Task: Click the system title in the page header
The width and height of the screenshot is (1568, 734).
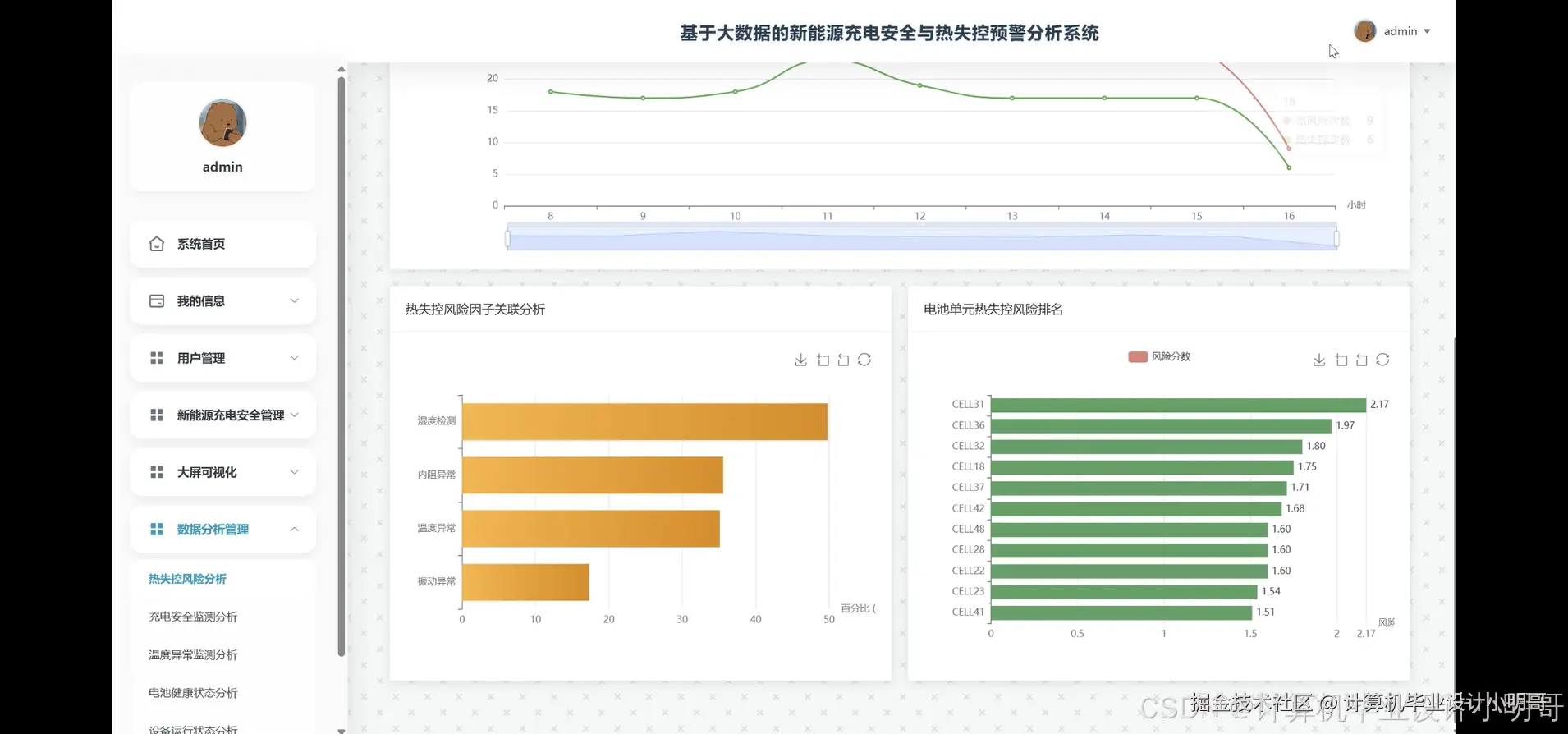Action: (x=889, y=33)
